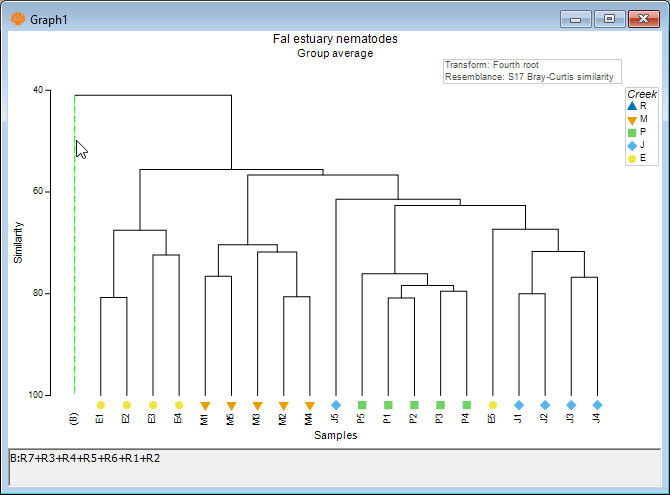Click the 'Fal estuary nematodes' chart title
The width and height of the screenshot is (670, 495).
pos(335,39)
